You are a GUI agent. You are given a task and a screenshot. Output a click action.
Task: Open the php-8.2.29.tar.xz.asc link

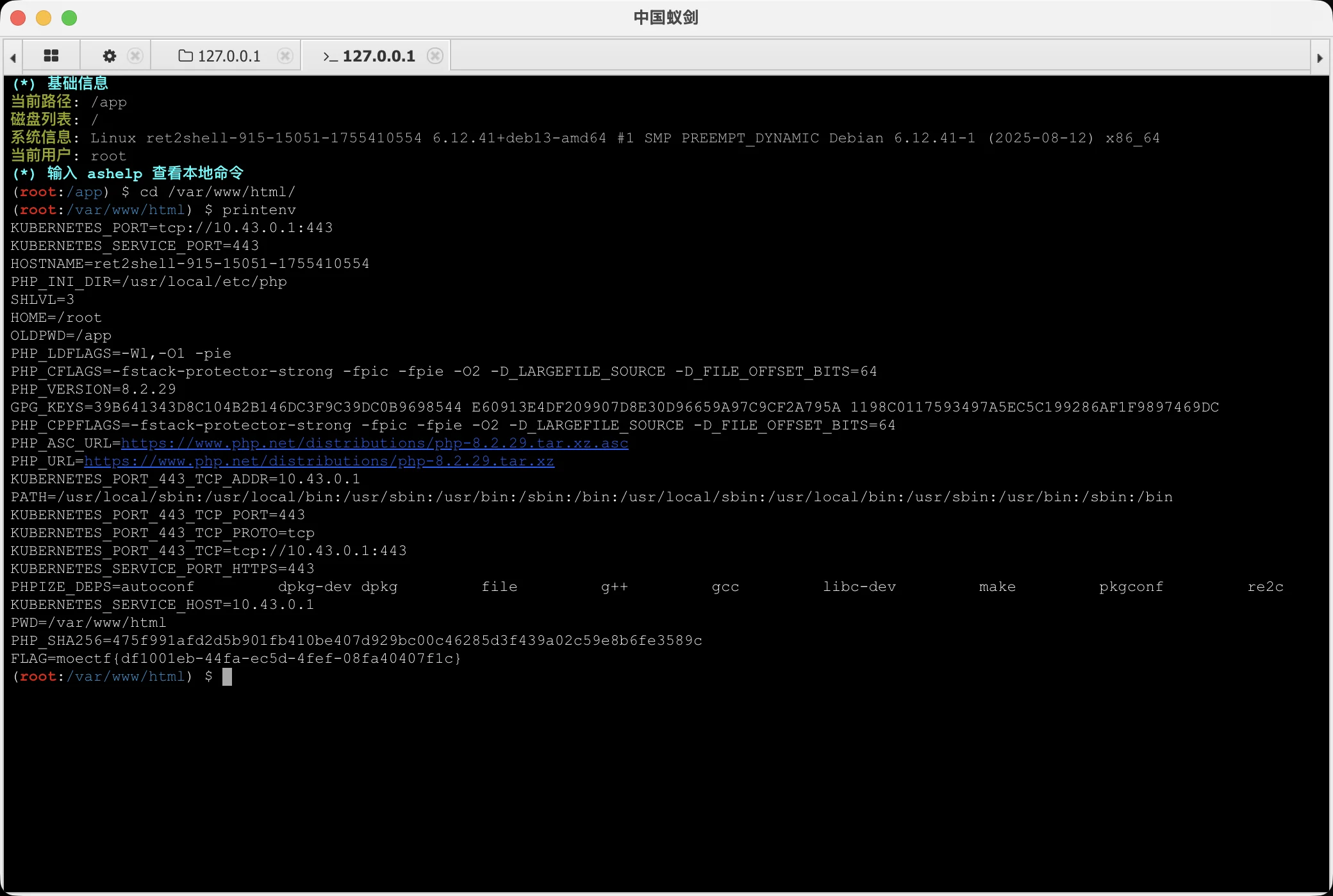click(x=374, y=443)
